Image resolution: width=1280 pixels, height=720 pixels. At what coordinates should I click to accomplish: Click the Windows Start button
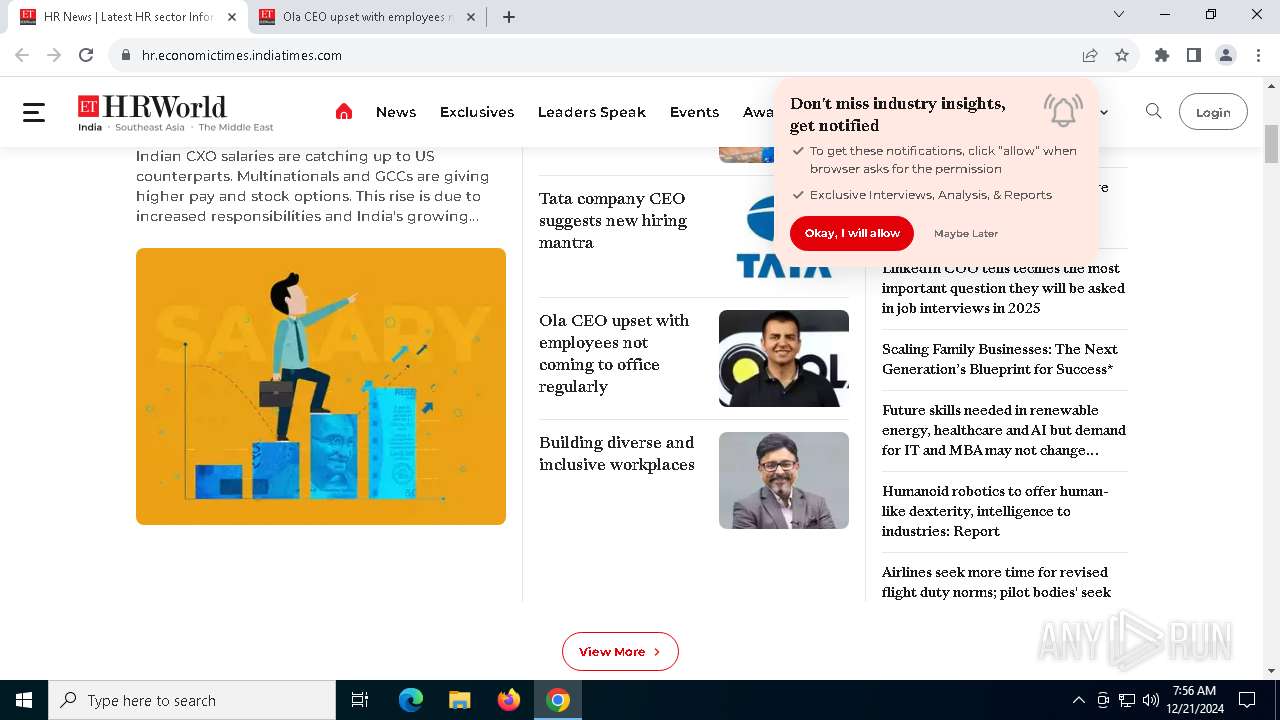click(24, 700)
